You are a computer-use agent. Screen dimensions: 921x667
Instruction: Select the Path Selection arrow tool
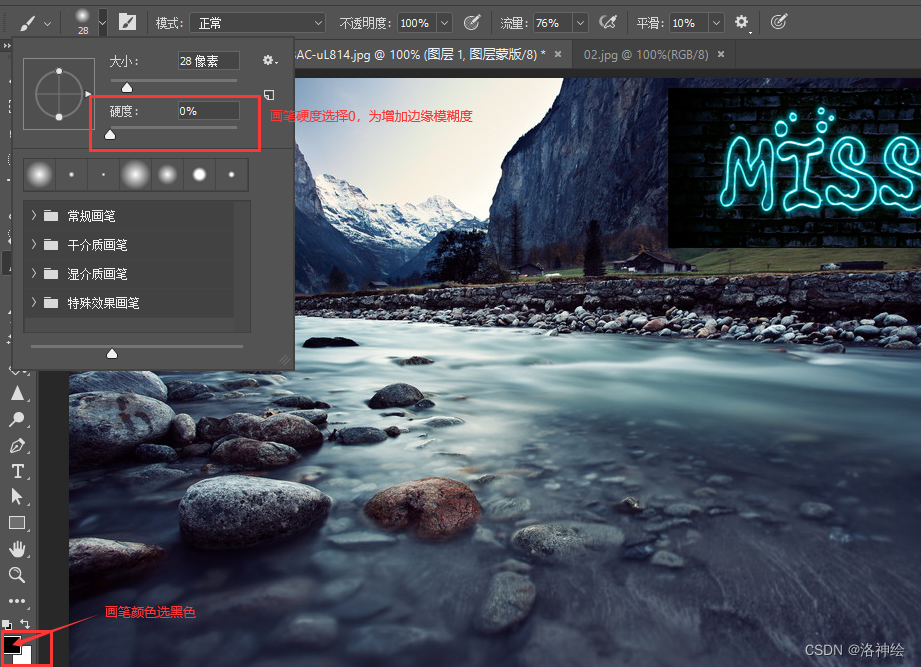click(17, 497)
